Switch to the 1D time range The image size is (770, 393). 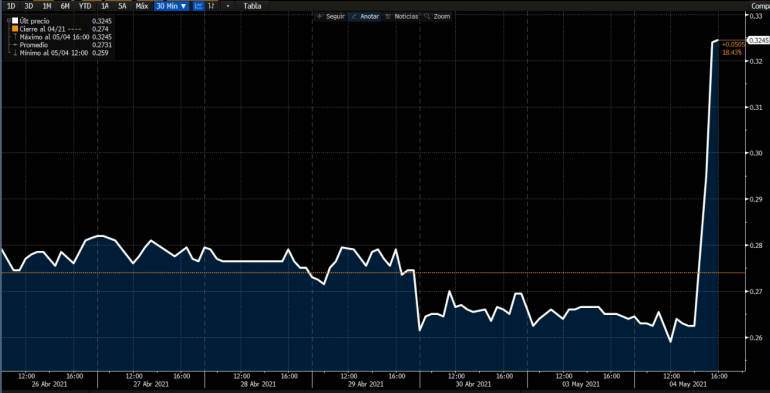[11, 6]
